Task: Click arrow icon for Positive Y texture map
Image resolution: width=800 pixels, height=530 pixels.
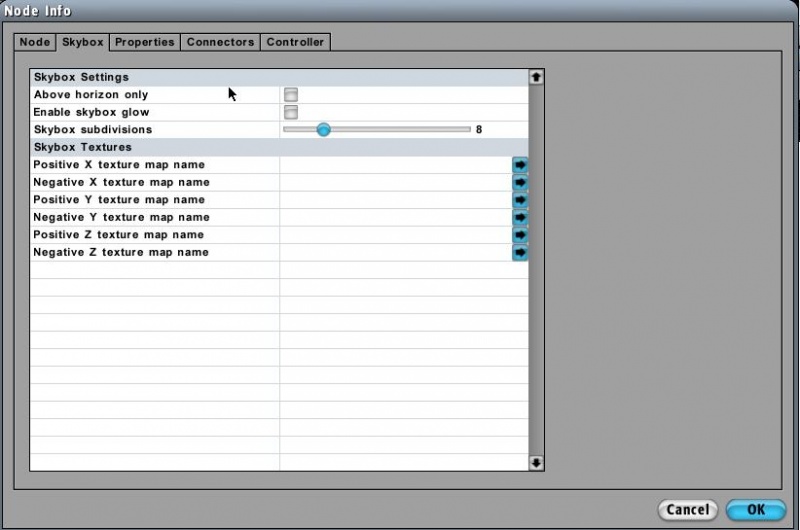Action: pyautogui.click(x=520, y=200)
